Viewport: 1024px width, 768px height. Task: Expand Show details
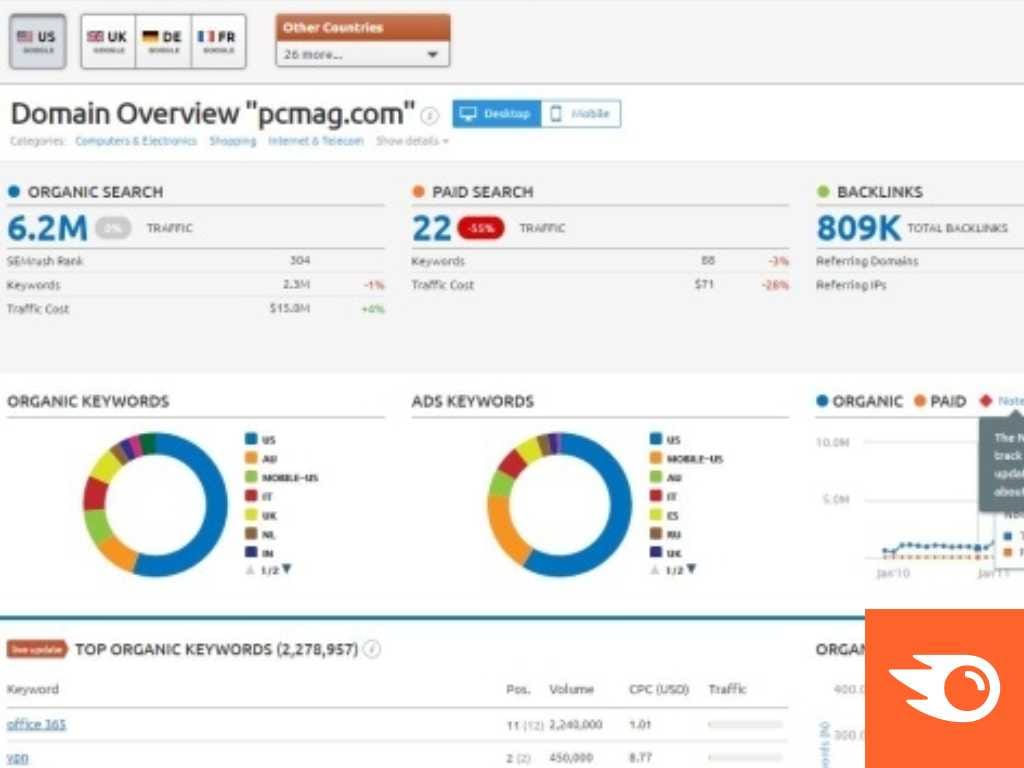(x=412, y=141)
